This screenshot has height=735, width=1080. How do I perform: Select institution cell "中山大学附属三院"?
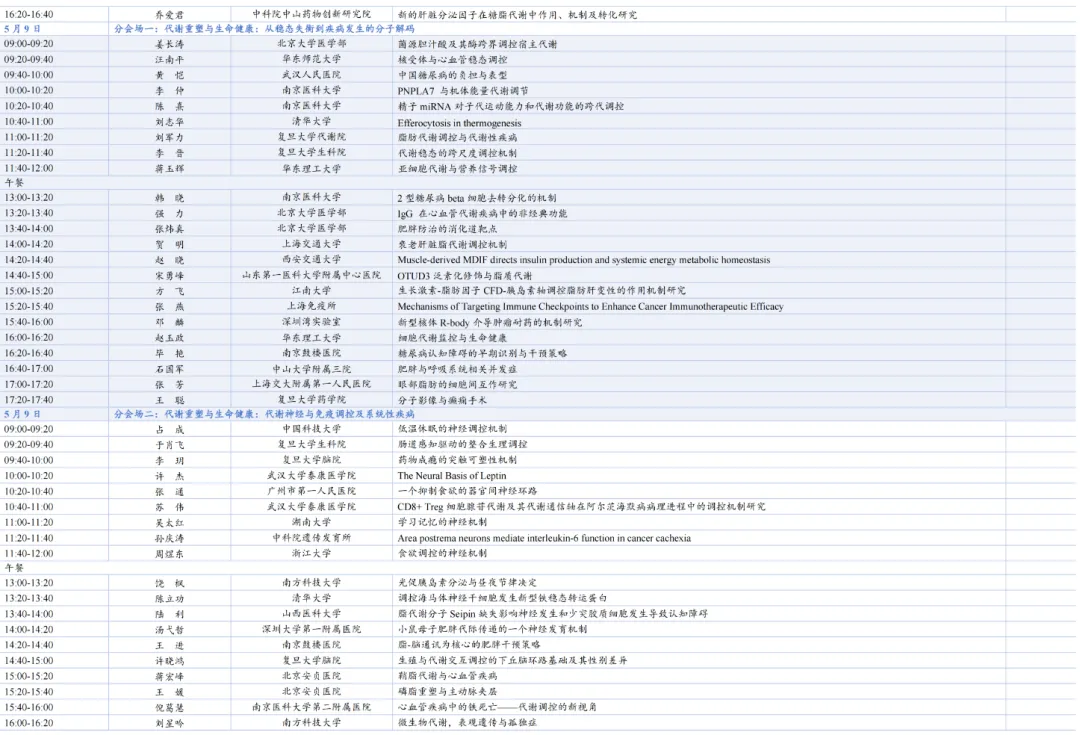311,369
